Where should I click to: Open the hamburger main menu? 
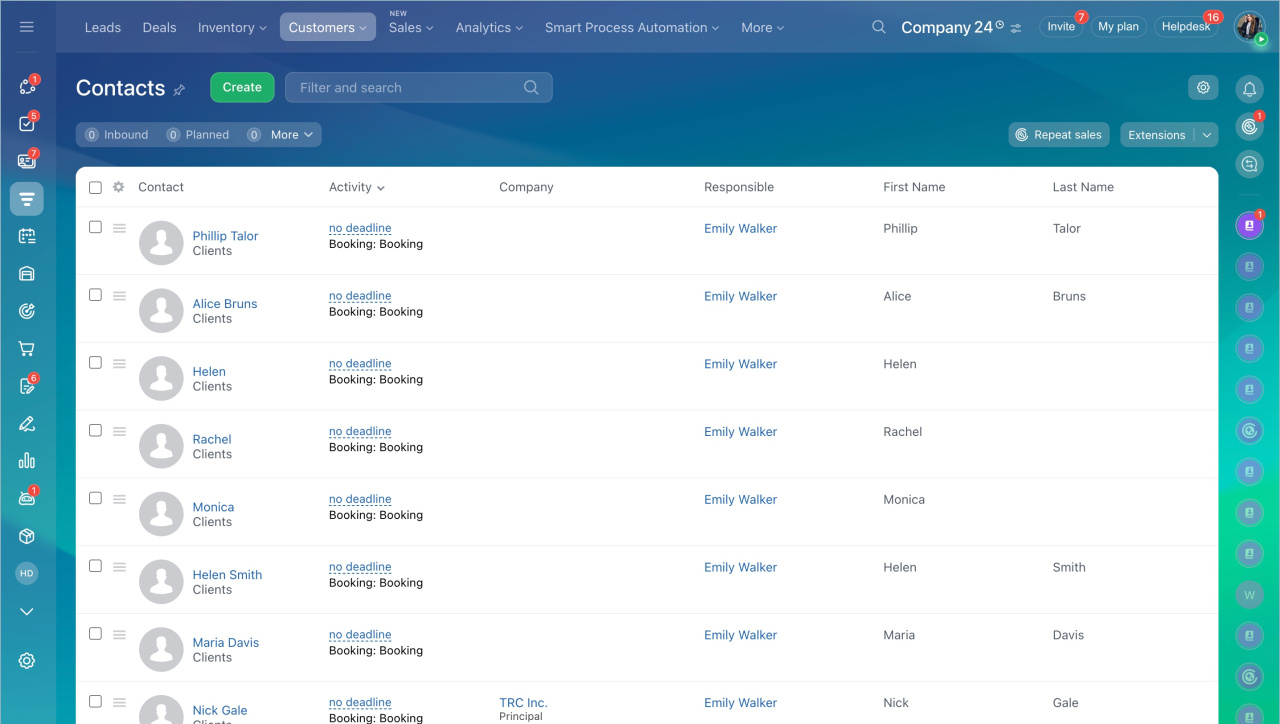coord(27,27)
